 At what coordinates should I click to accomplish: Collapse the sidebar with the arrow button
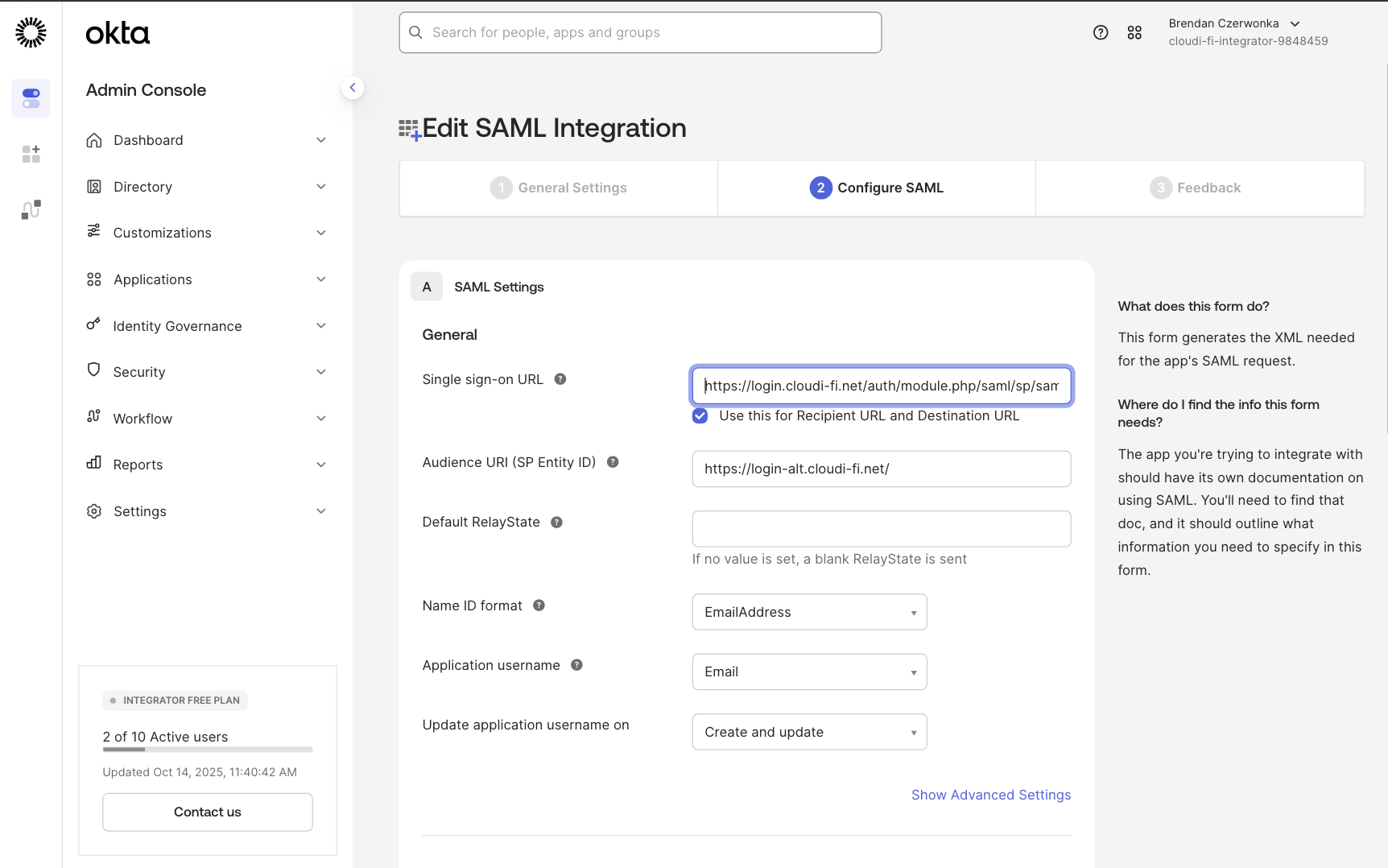353,88
